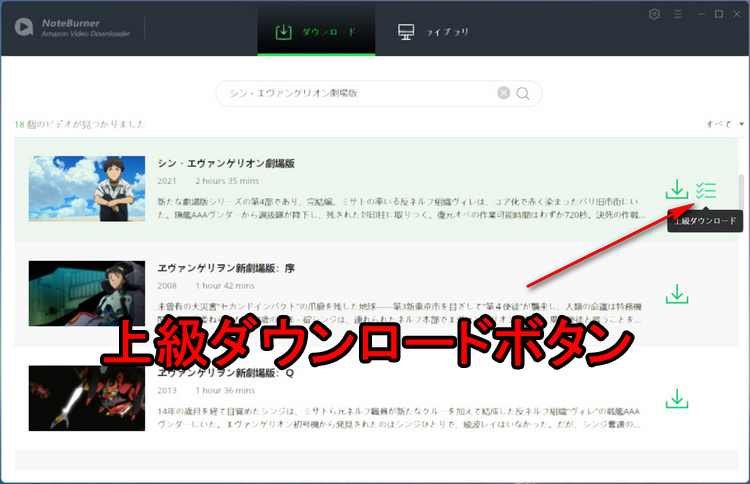The width and height of the screenshot is (750, 484).
Task: Clear the search field with X icon
Action: point(504,93)
